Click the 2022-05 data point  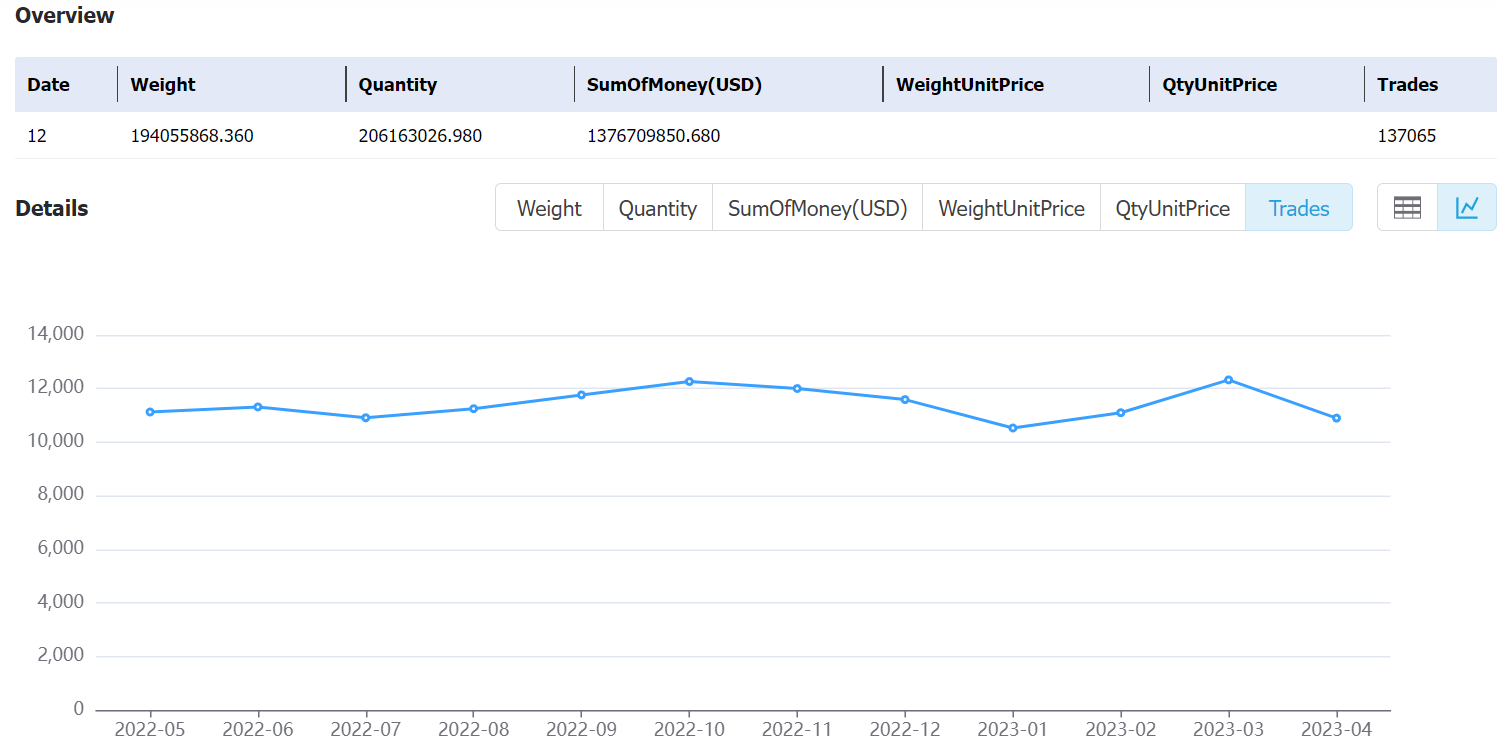(150, 412)
